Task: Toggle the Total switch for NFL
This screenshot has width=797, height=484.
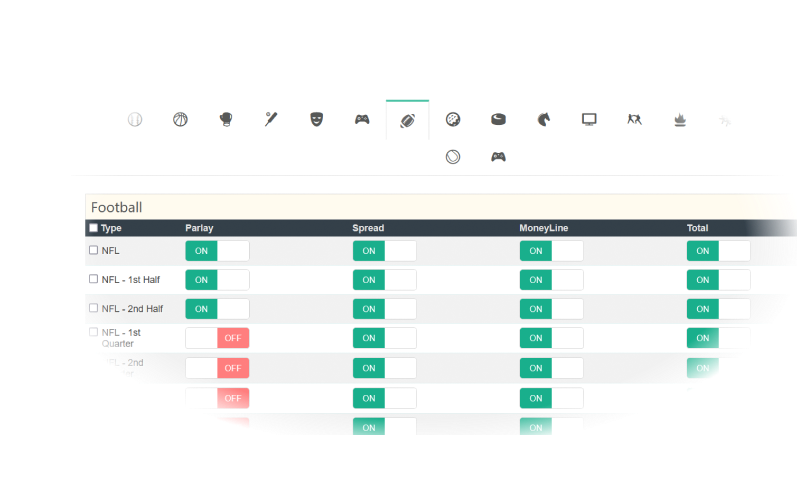Action: [719, 251]
